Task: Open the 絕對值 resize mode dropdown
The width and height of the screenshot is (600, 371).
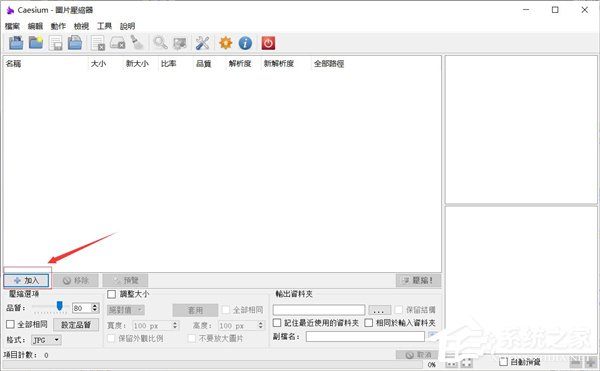Action: pyautogui.click(x=126, y=310)
